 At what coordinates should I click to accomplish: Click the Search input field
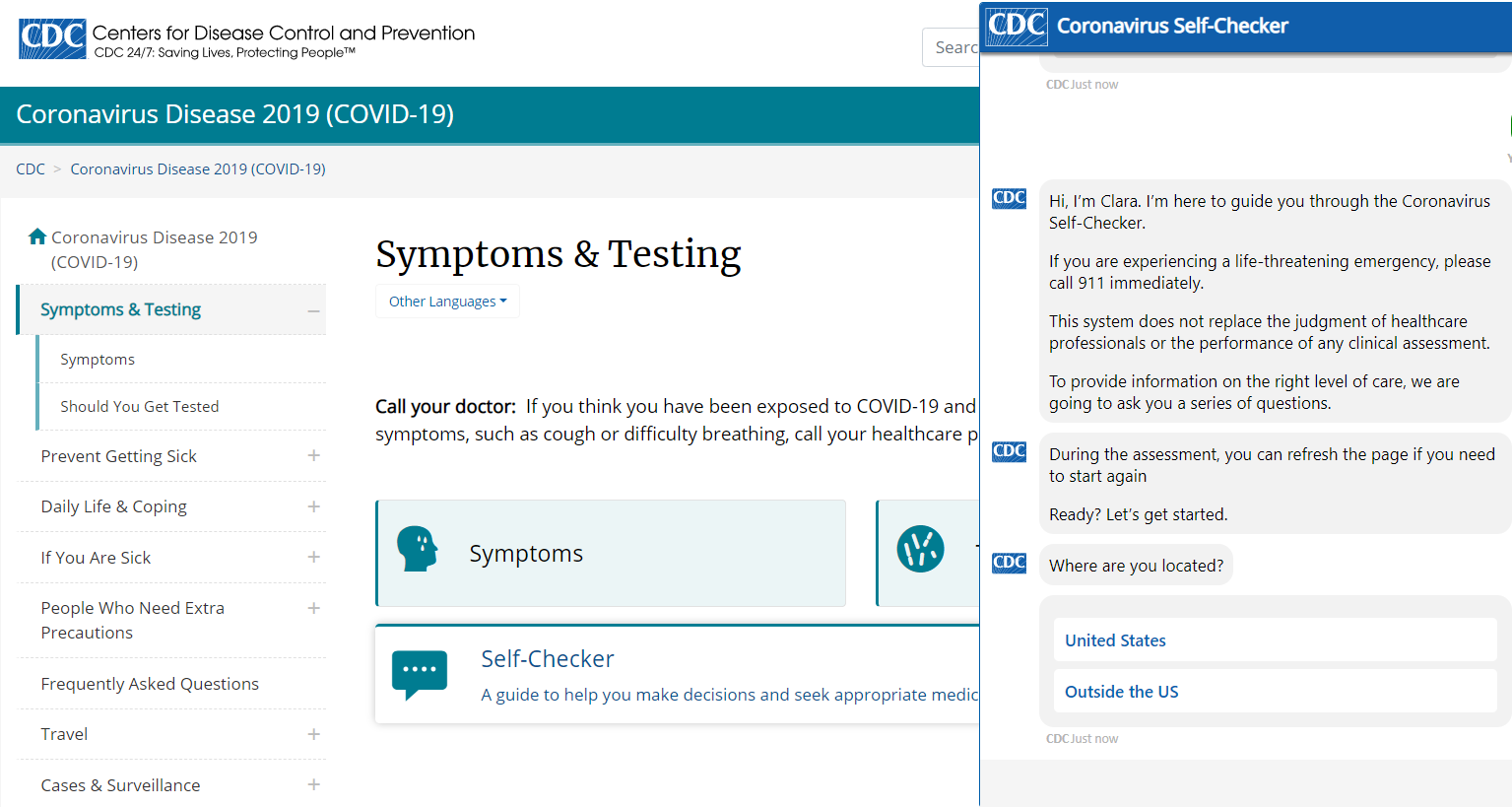[952, 47]
